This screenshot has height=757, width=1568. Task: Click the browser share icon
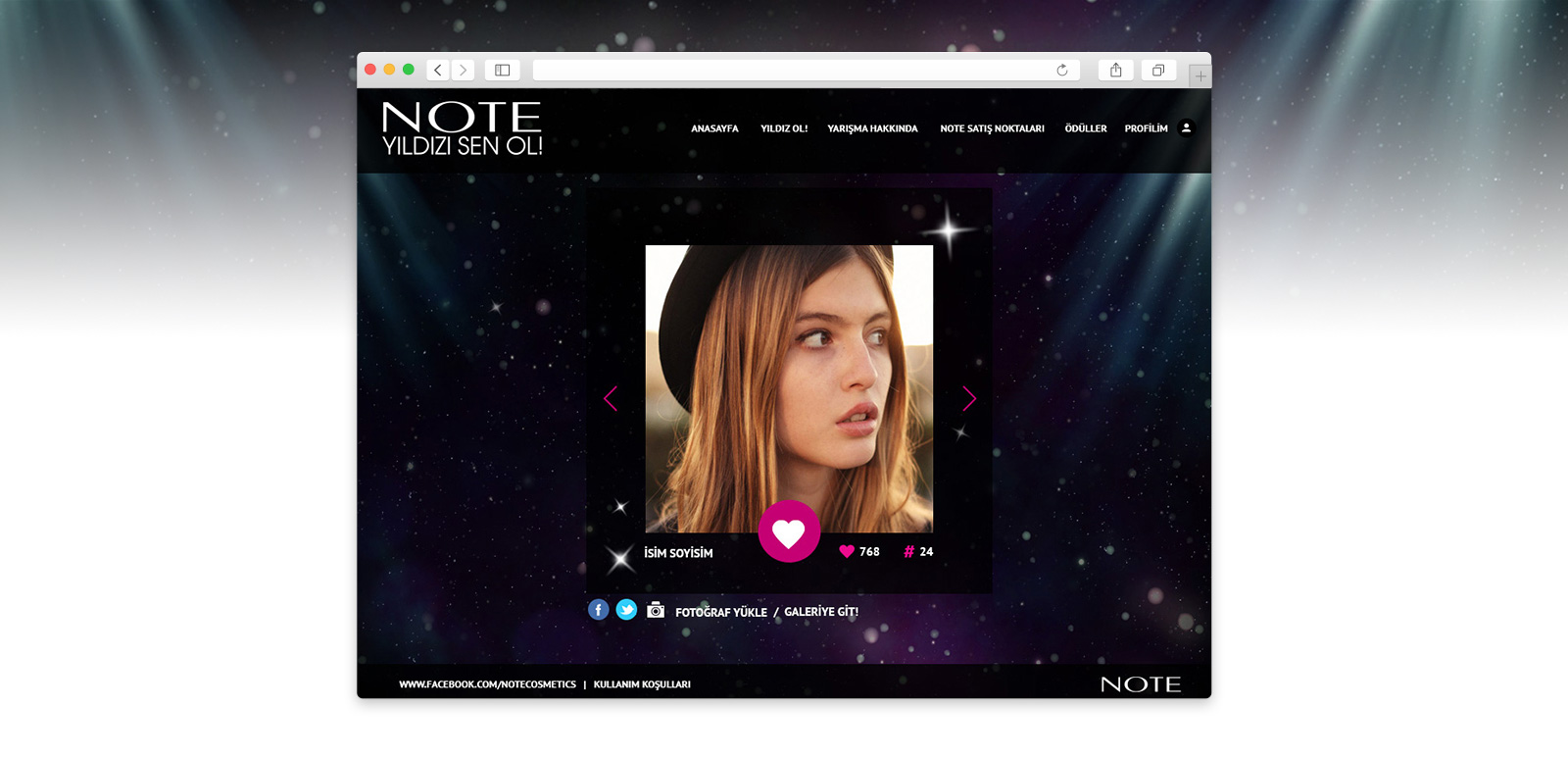click(1115, 70)
